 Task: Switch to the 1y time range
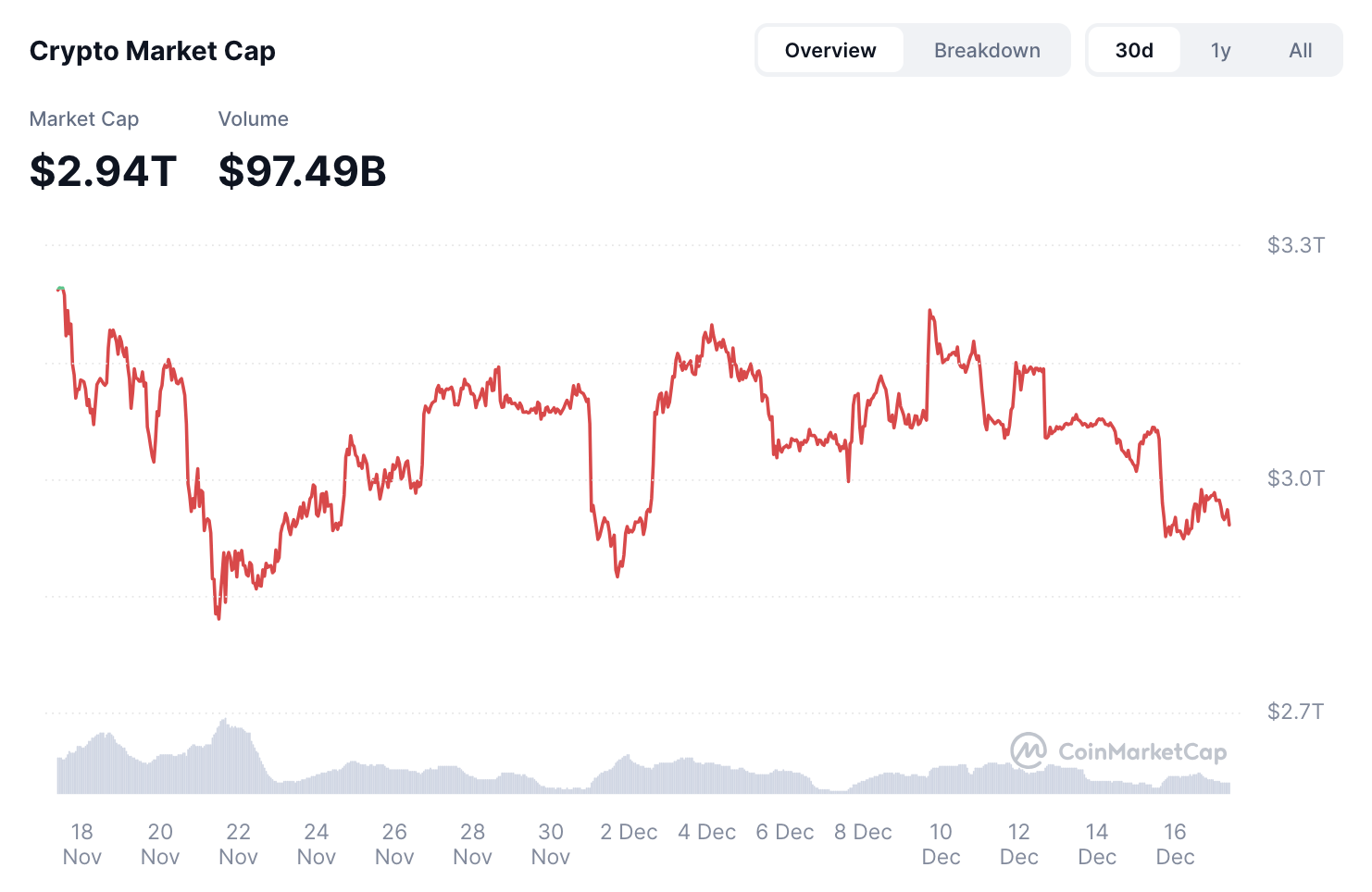pos(1220,50)
